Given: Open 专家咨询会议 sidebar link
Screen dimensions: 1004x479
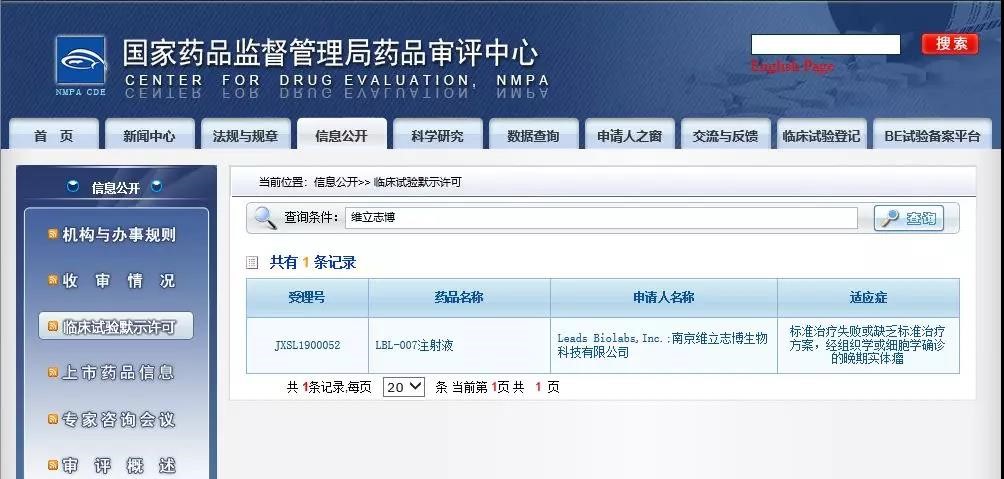Looking at the screenshot, I should pos(118,419).
